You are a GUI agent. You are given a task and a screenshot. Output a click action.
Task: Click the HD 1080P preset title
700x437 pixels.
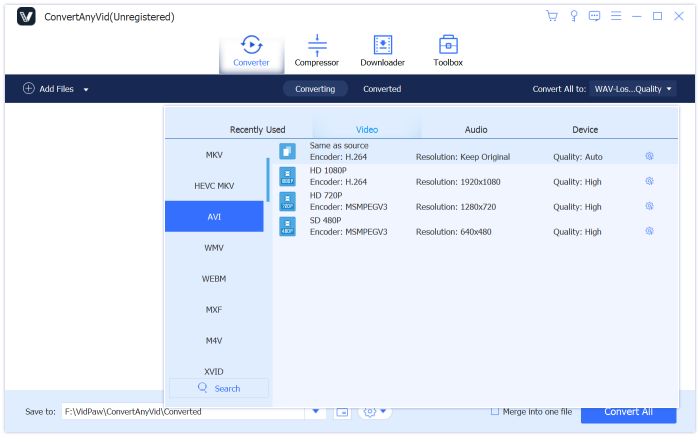tap(328, 170)
